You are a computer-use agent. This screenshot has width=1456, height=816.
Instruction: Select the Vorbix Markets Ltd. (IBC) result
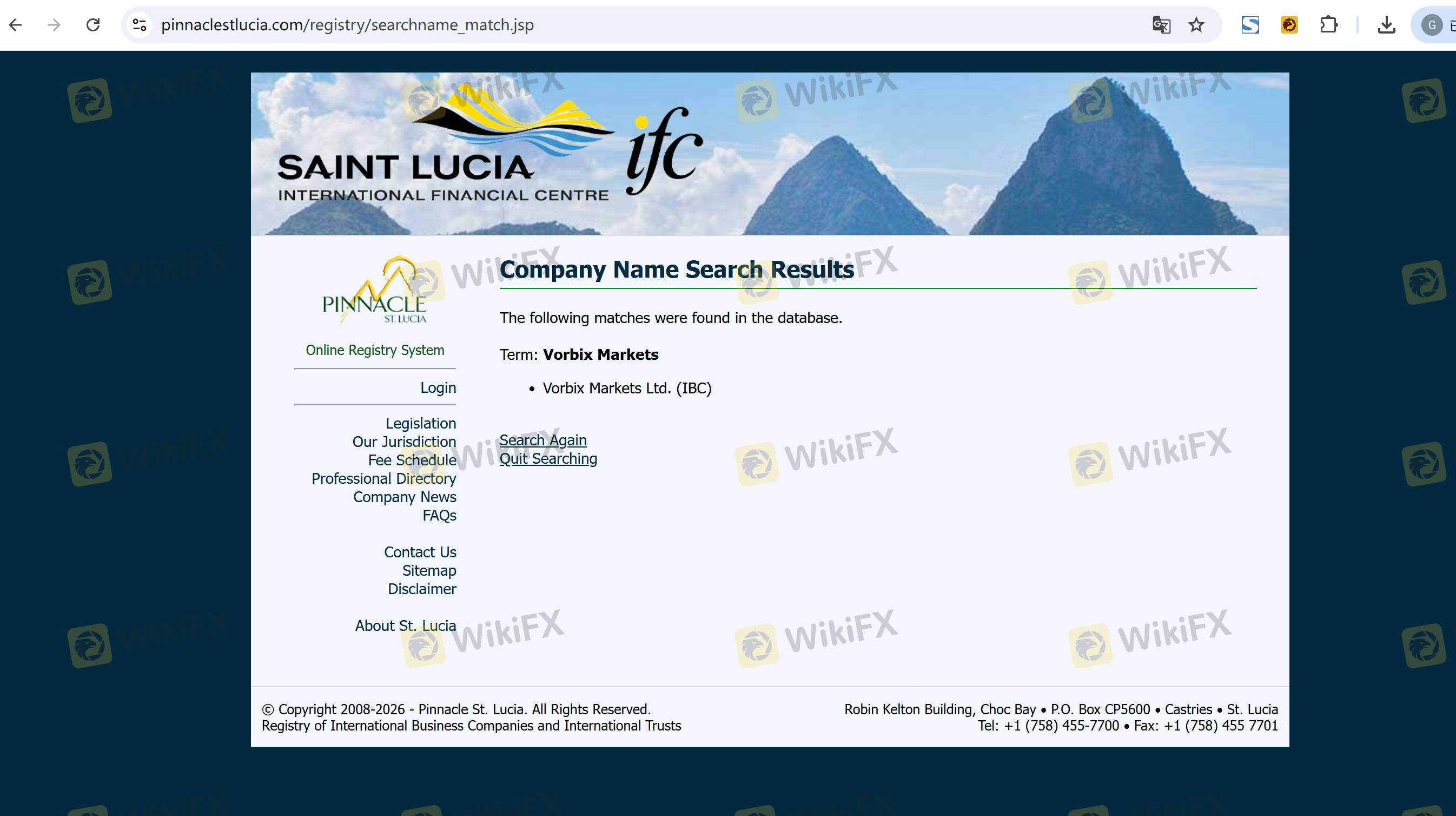[627, 388]
